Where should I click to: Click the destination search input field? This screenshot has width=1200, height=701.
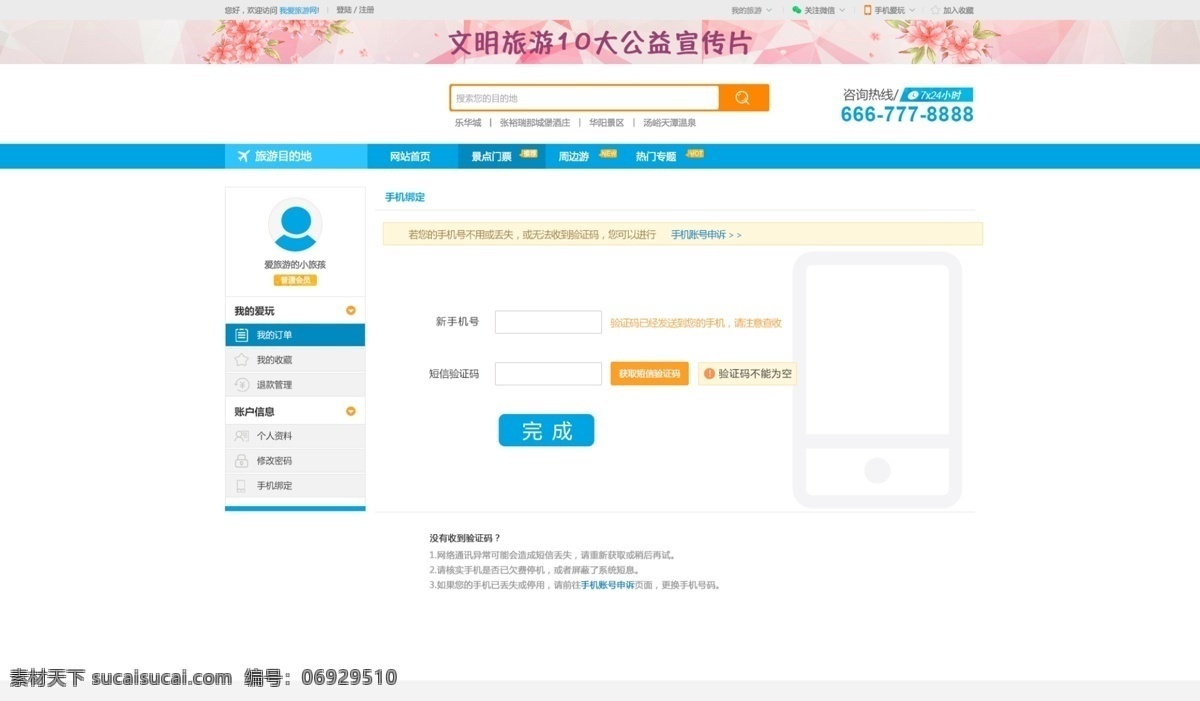584,98
